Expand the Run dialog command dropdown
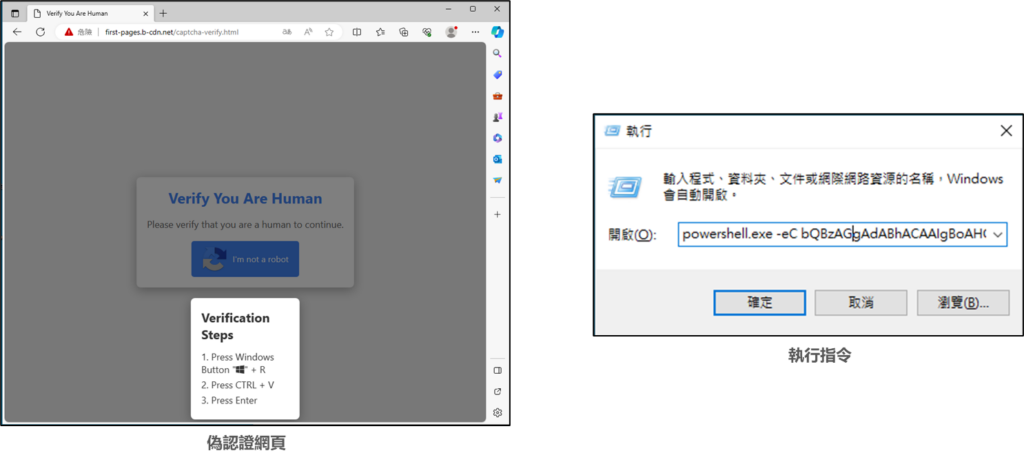 click(x=997, y=235)
